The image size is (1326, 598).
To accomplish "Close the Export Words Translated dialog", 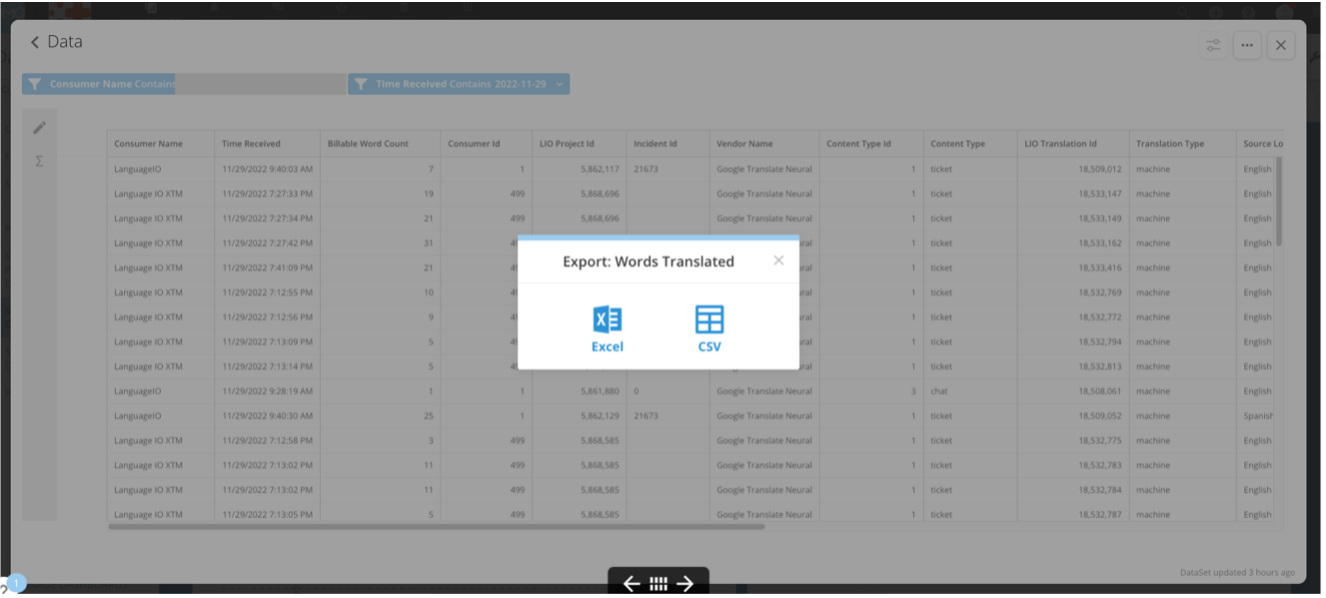I will click(x=778, y=260).
